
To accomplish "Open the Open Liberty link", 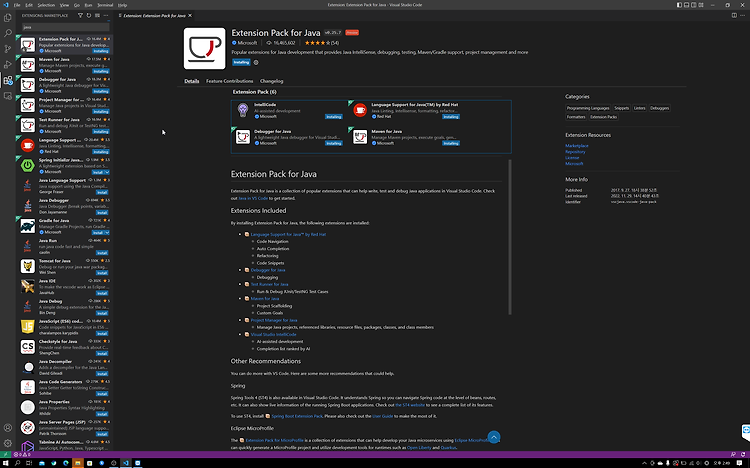I will point(419,448).
